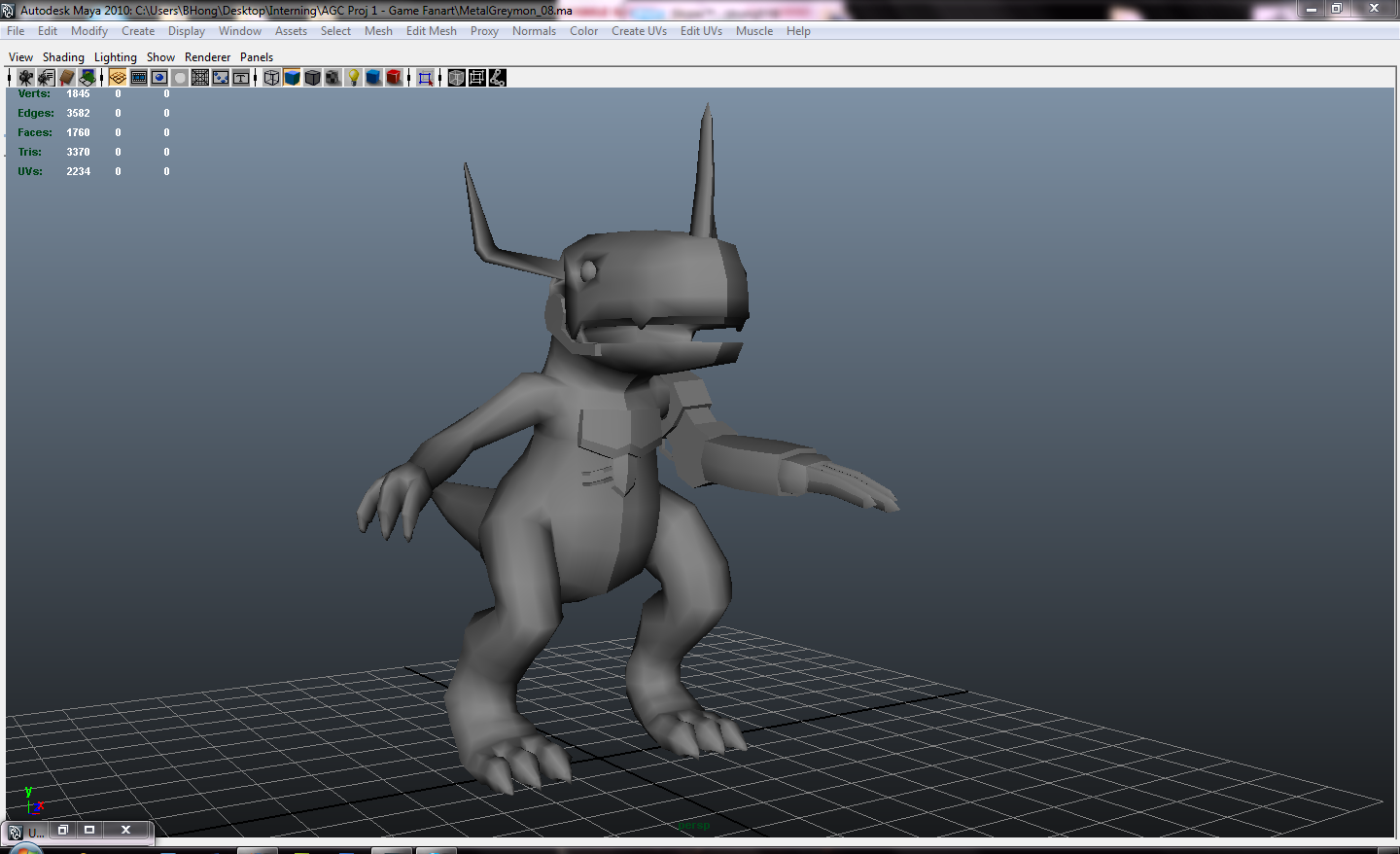Open the Assets menu
Image resolution: width=1400 pixels, height=854 pixels.
[x=291, y=31]
